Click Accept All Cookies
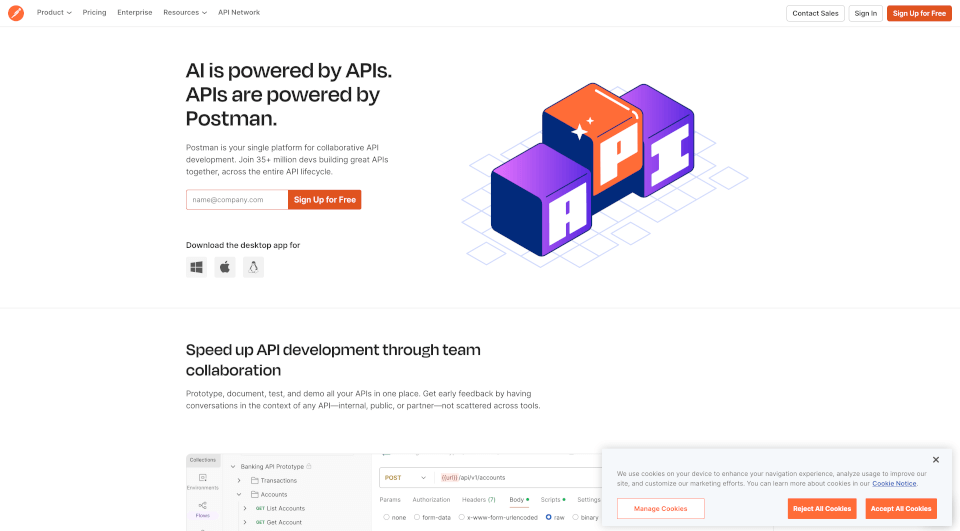 [901, 508]
